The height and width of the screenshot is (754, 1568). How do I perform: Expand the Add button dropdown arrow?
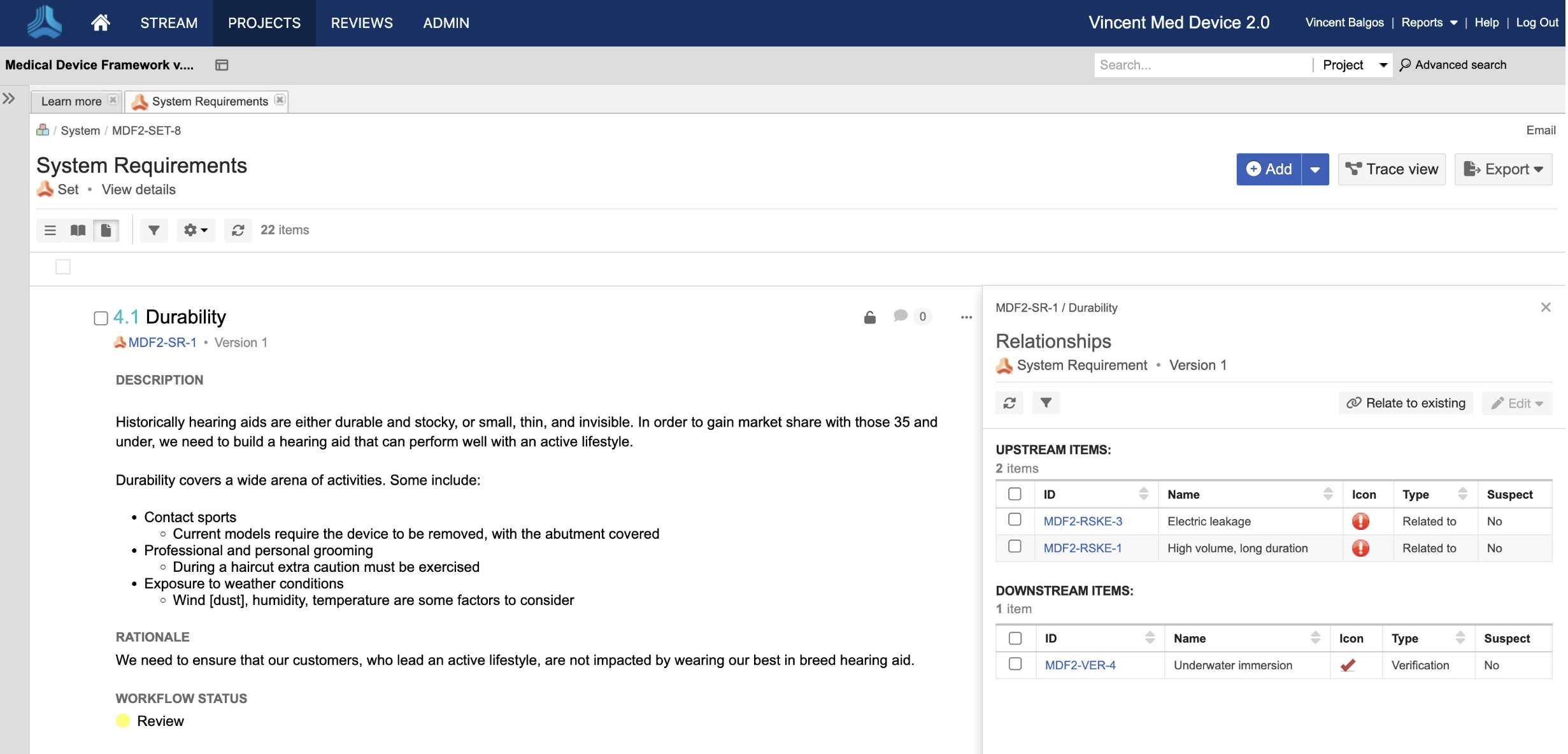point(1315,169)
